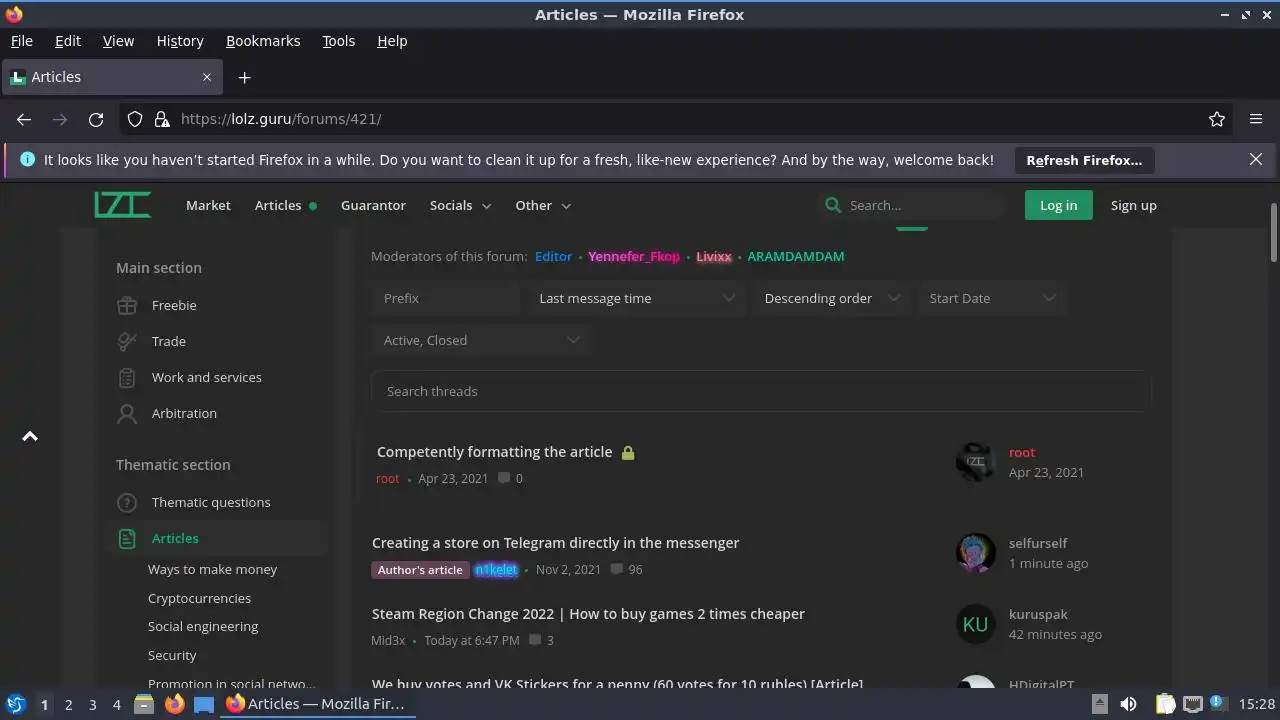Open the Descending order dropdown
The image size is (1280, 720).
831,298
